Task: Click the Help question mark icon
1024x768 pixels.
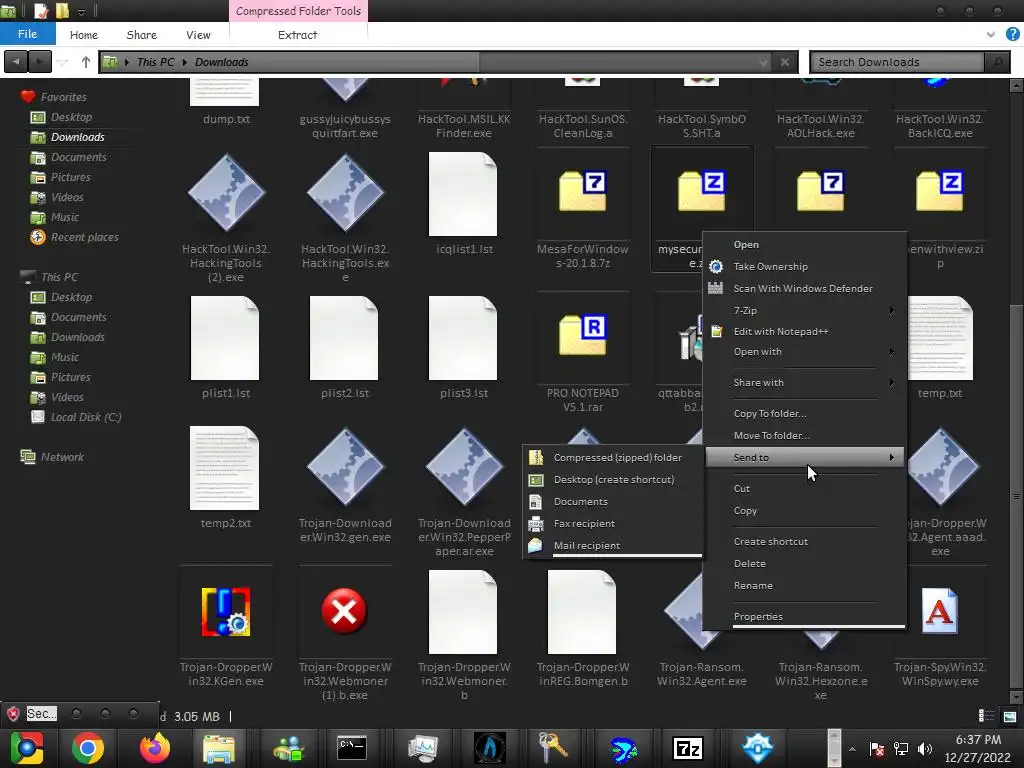Action: pos(1012,35)
